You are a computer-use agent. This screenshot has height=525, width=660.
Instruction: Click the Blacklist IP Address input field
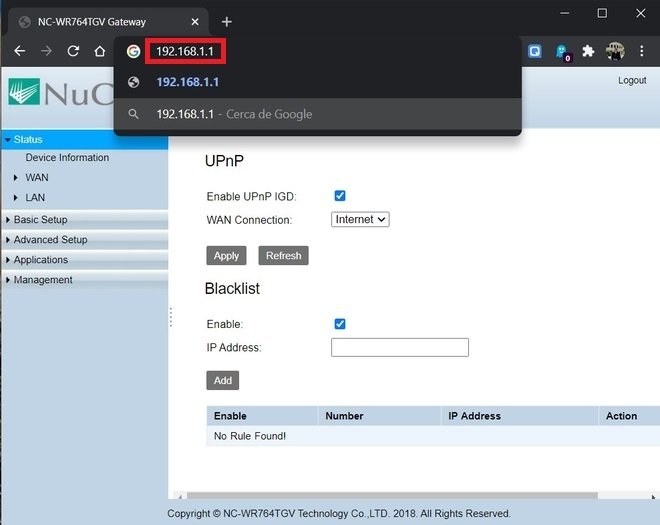pyautogui.click(x=399, y=347)
